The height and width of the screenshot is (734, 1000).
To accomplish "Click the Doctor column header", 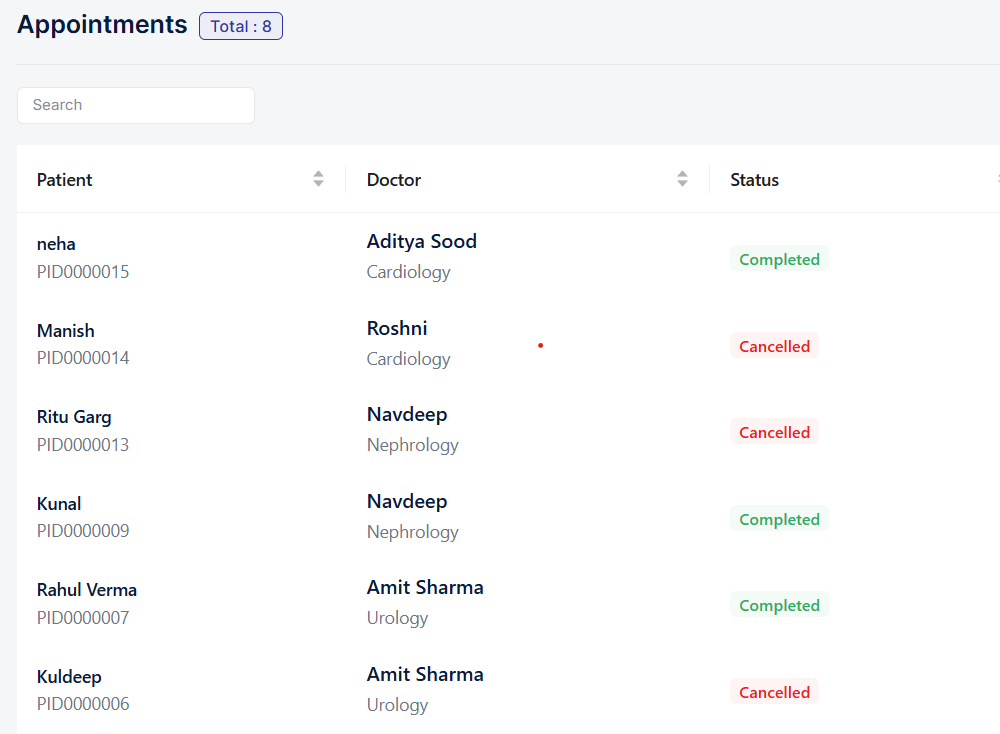I will 394,180.
